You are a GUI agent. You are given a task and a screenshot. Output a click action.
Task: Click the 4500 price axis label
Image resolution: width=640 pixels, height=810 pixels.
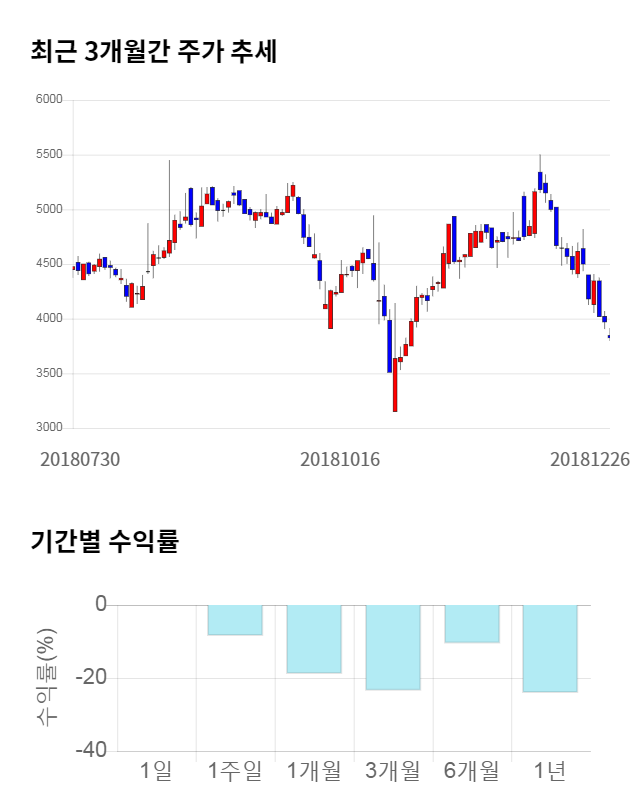pos(49,264)
